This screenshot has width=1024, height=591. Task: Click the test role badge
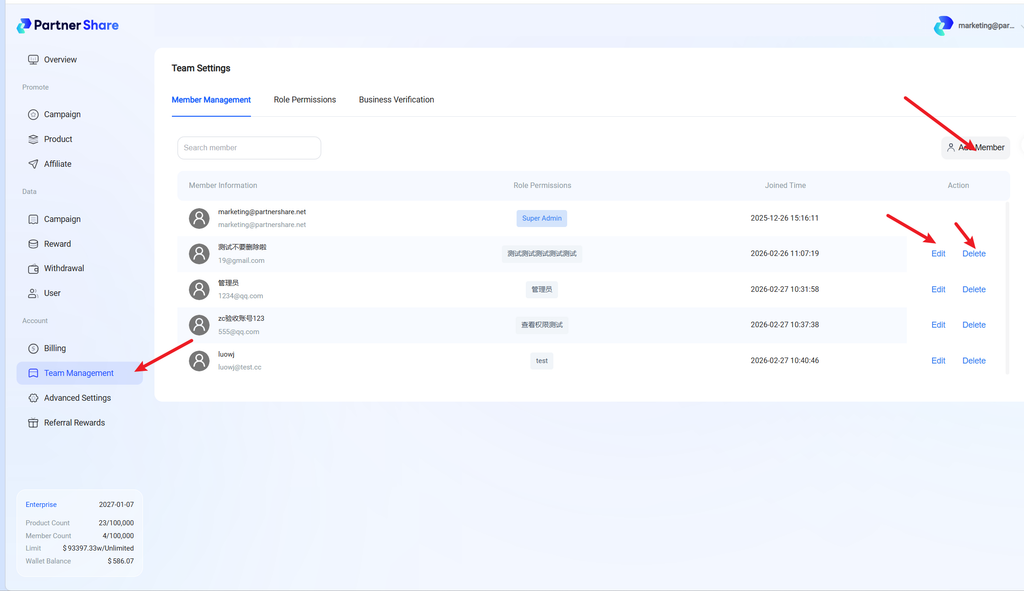pyautogui.click(x=541, y=360)
